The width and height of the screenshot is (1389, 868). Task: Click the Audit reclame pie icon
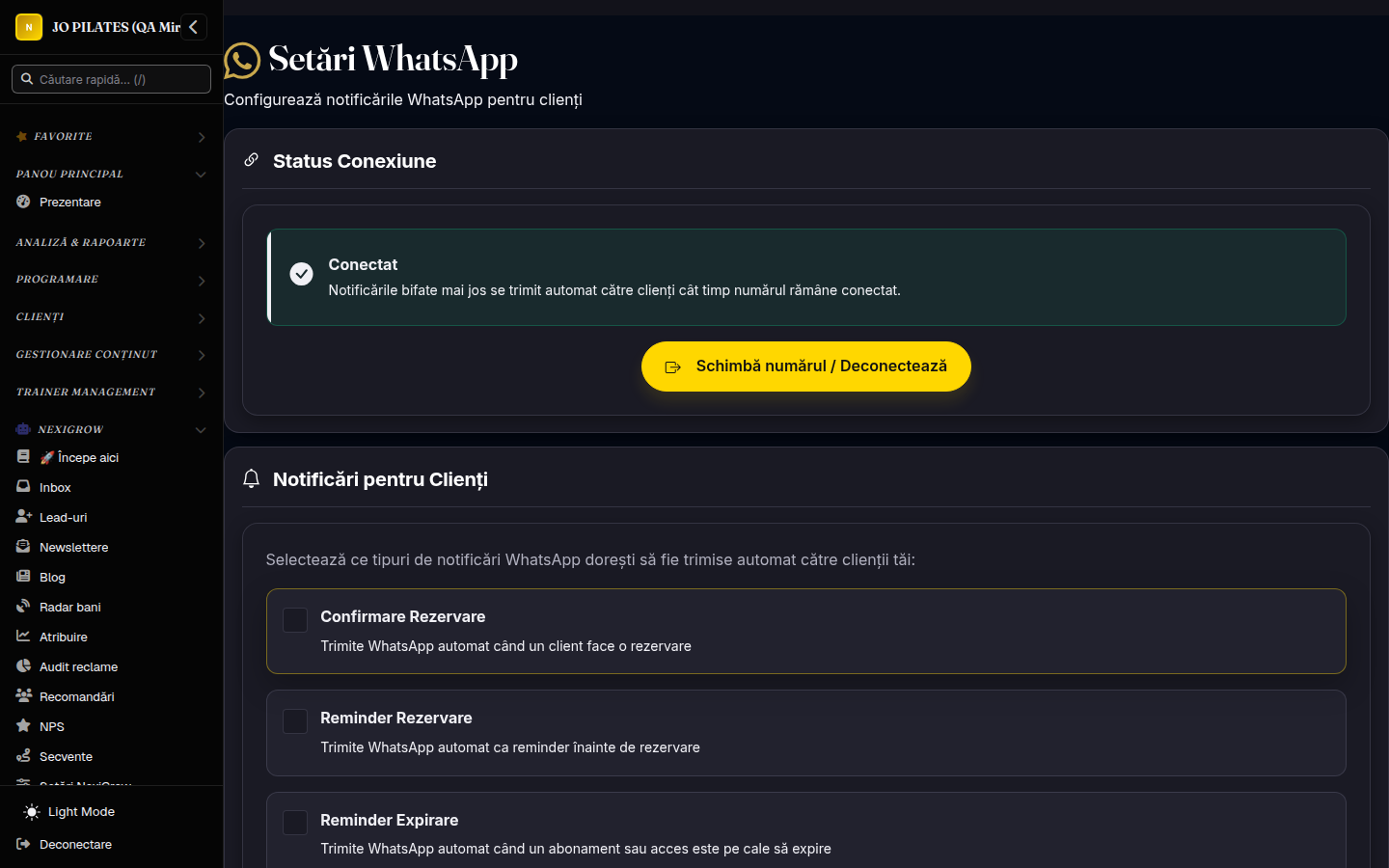point(23,666)
